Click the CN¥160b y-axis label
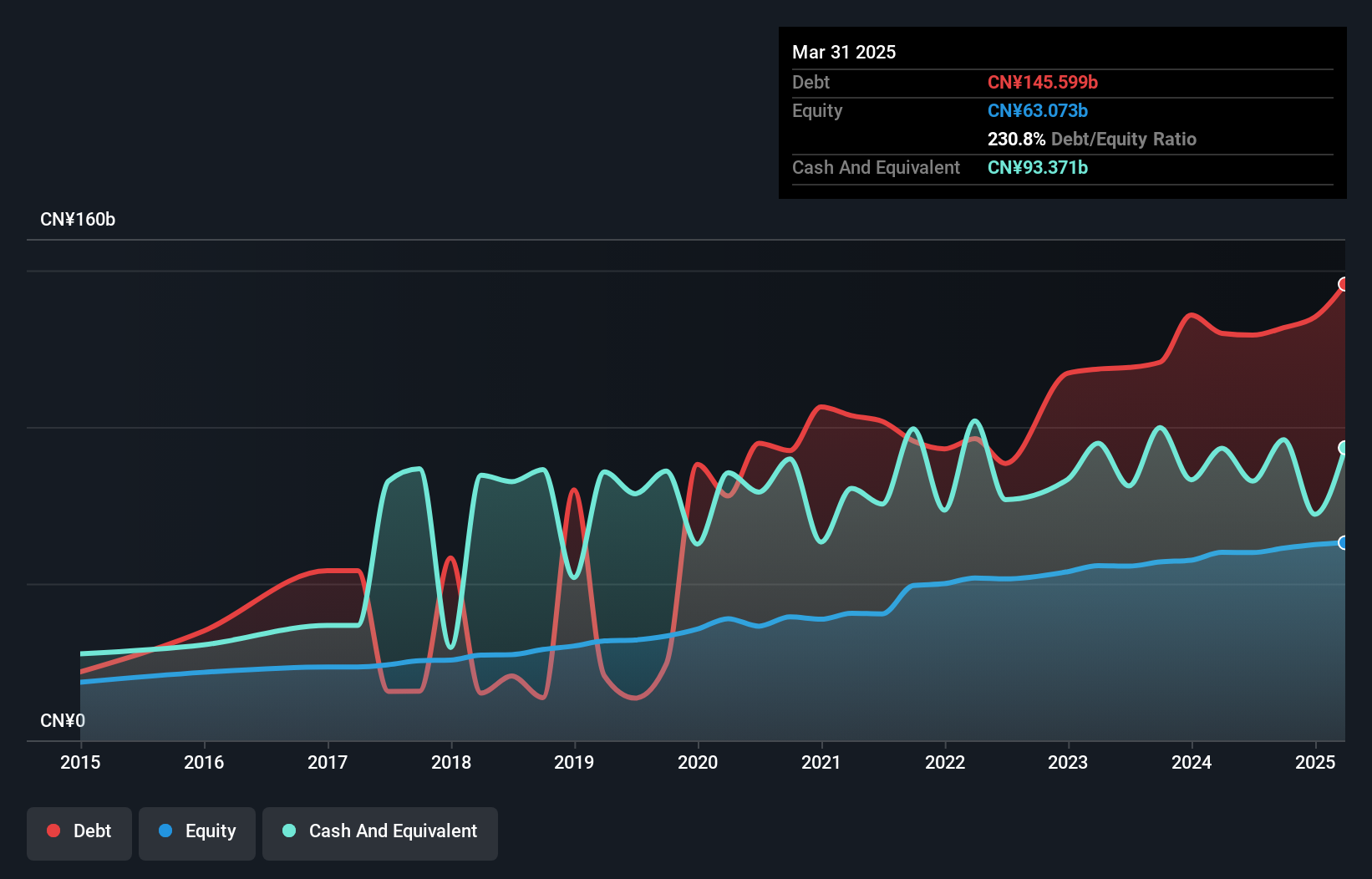 pyautogui.click(x=78, y=219)
